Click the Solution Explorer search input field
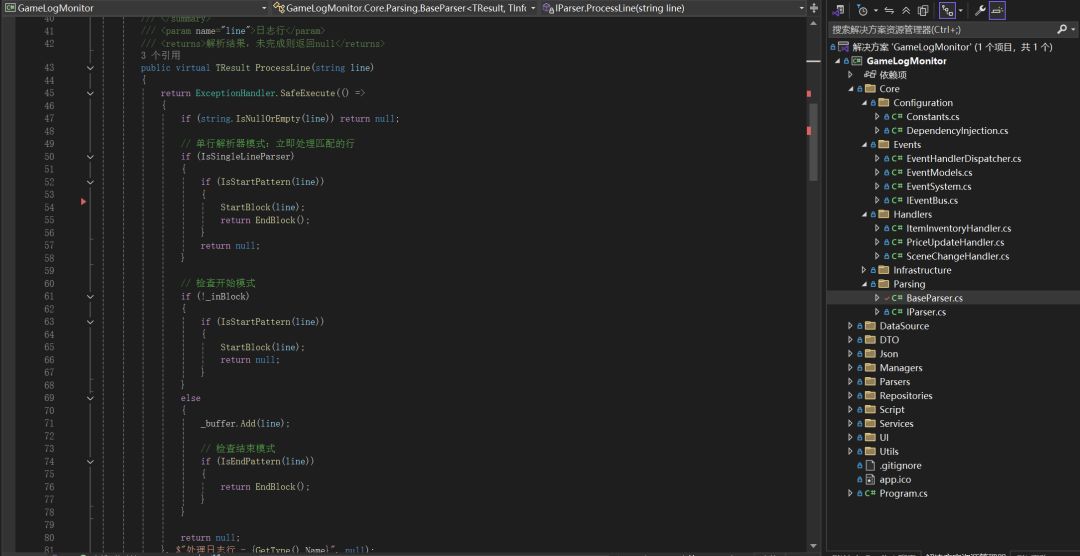1080x556 pixels. coord(940,30)
